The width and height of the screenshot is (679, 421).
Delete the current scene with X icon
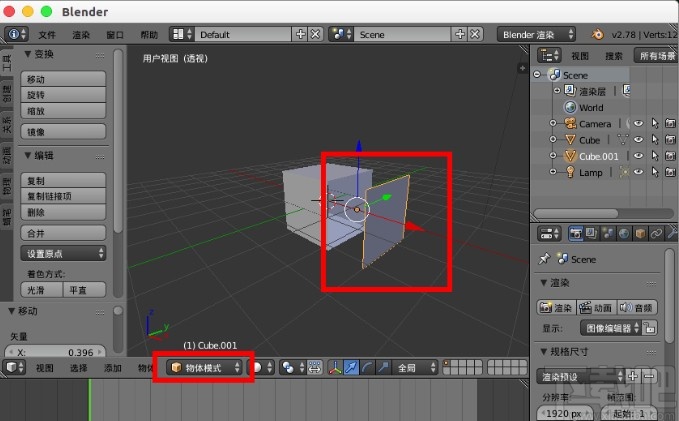pyautogui.click(x=475, y=34)
